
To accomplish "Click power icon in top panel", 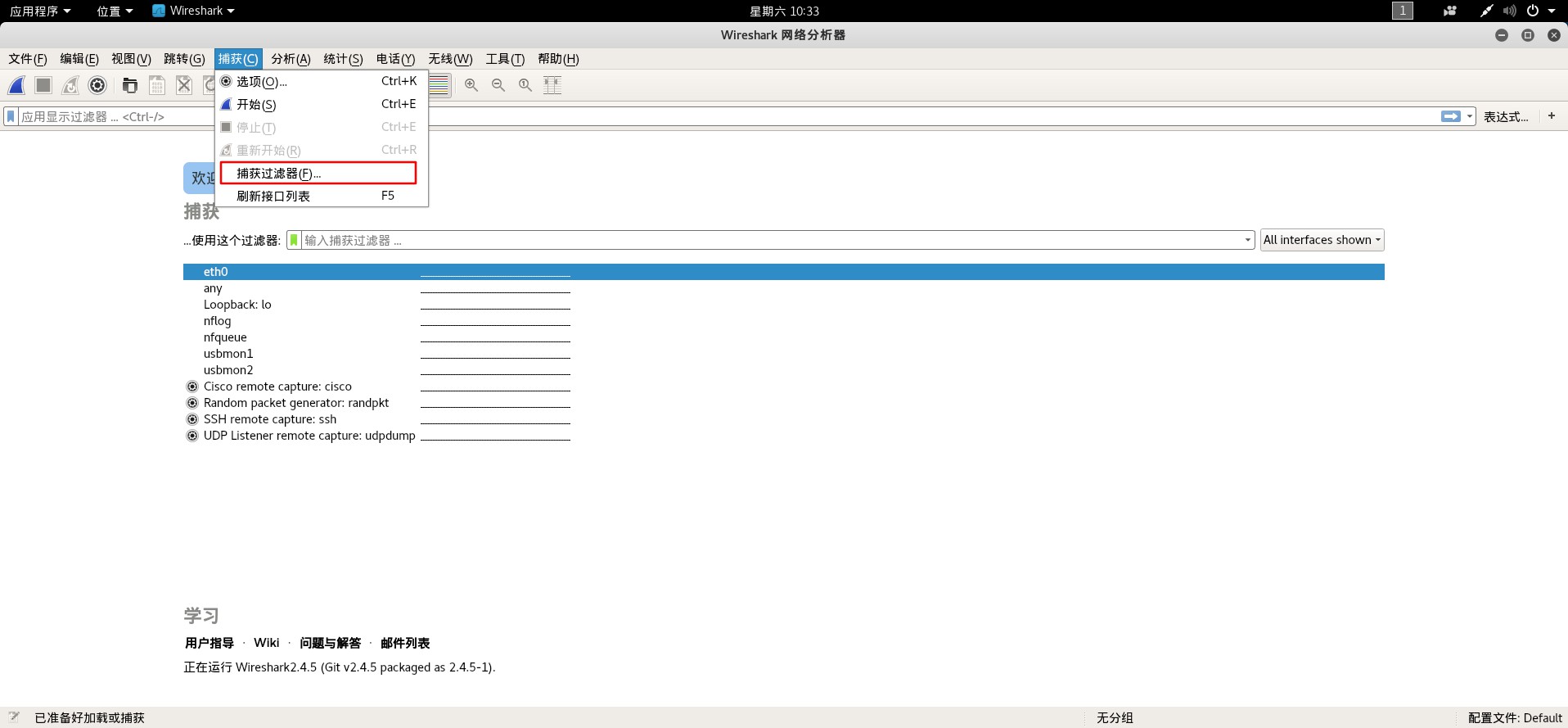I will pos(1533,11).
